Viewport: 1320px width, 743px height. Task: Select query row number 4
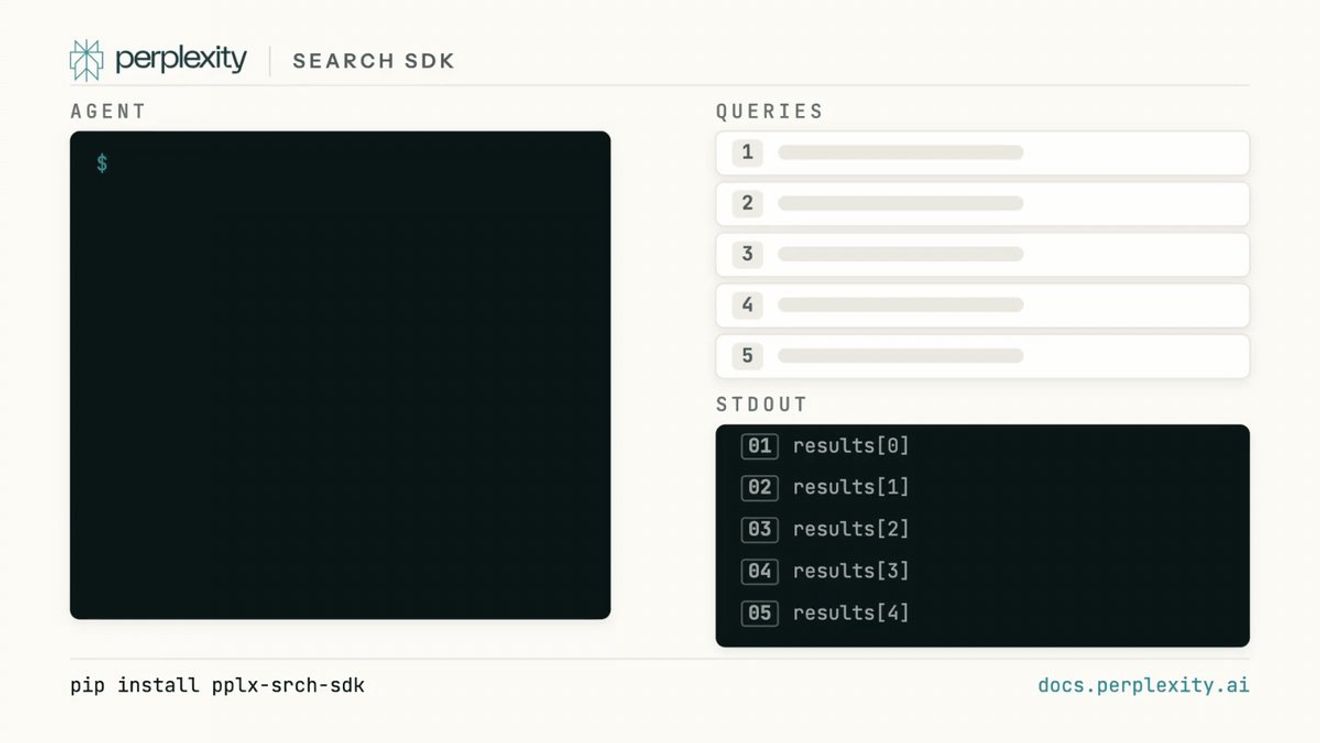pyautogui.click(x=982, y=305)
